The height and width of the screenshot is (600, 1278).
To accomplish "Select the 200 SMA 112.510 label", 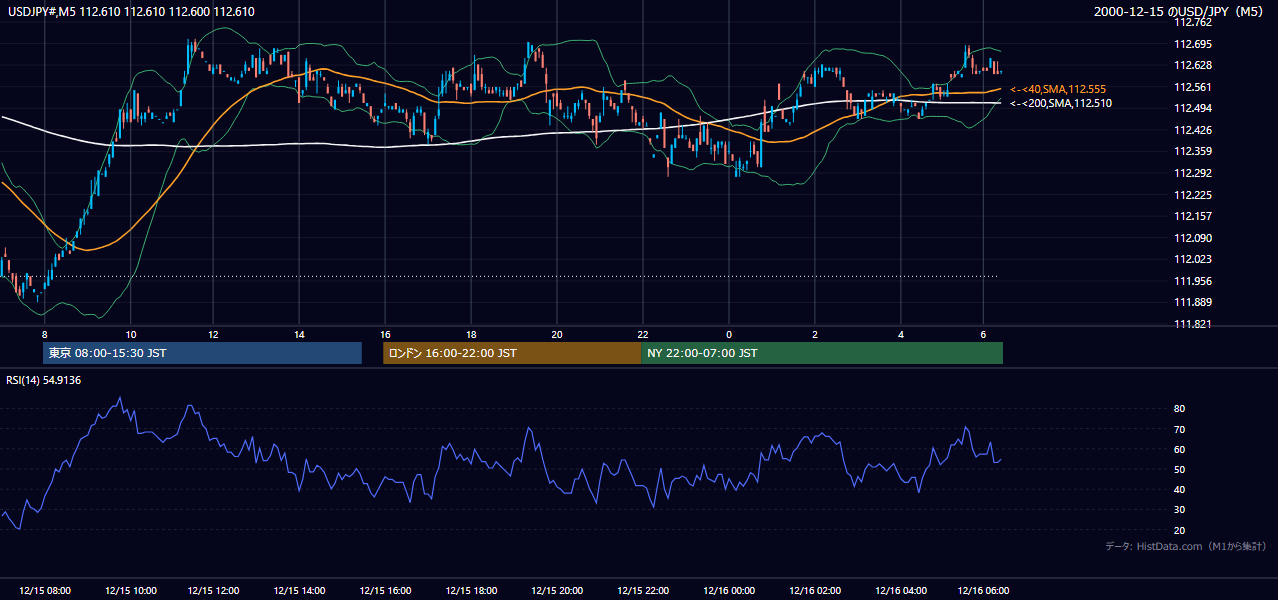I will coord(1060,103).
